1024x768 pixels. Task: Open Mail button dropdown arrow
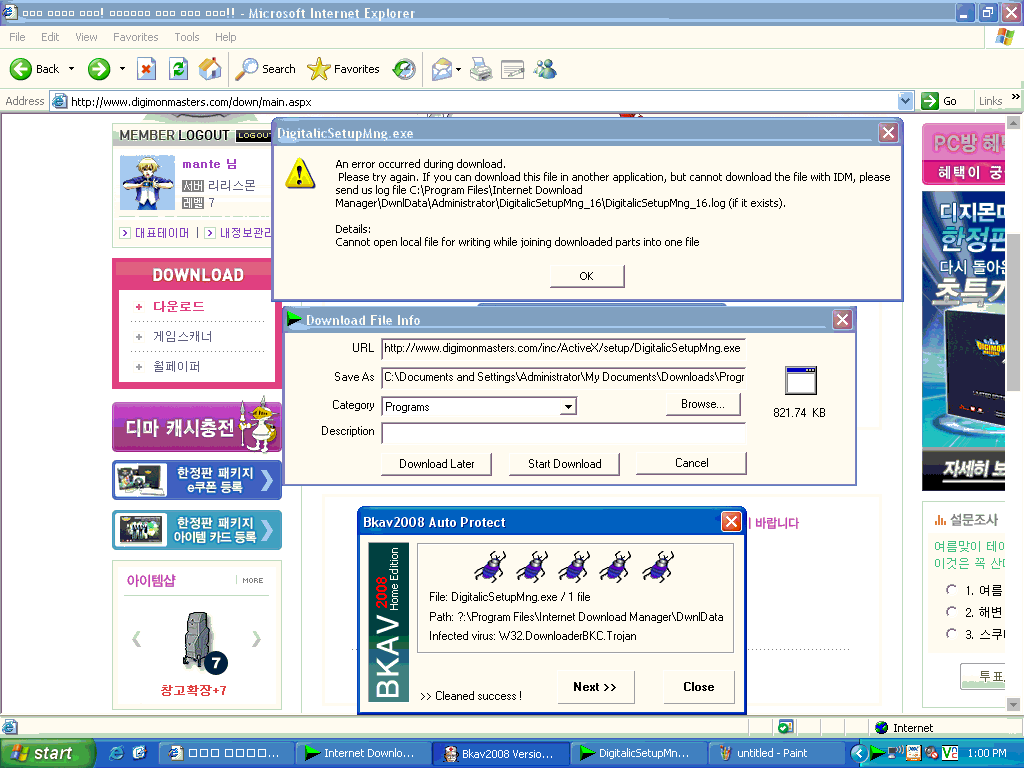[x=458, y=69]
